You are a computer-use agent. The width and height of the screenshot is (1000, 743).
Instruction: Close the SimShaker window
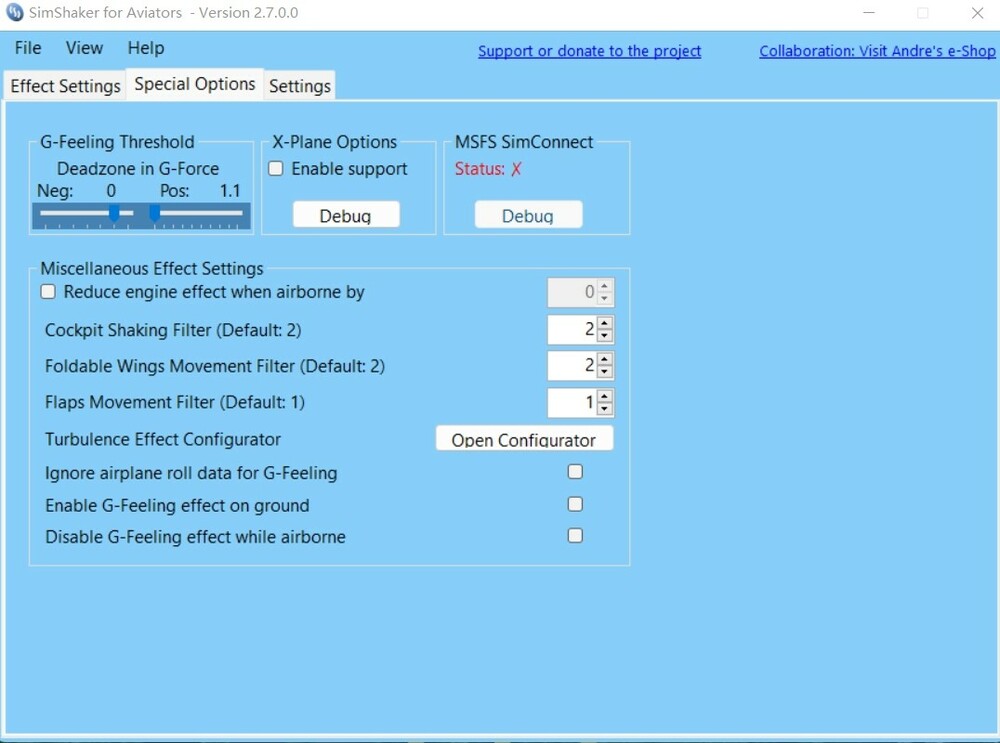[x=977, y=13]
